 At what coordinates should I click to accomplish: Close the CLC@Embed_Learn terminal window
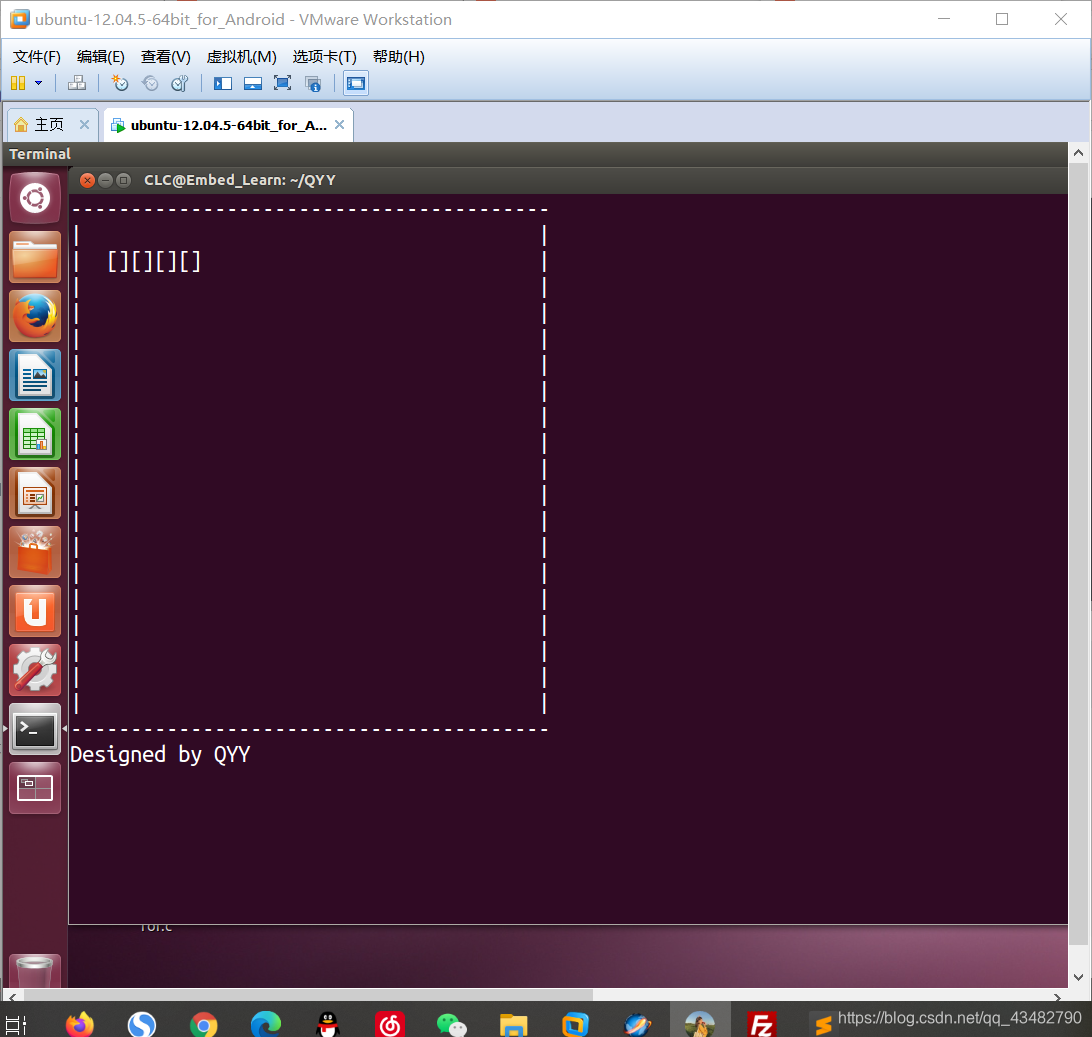87,180
